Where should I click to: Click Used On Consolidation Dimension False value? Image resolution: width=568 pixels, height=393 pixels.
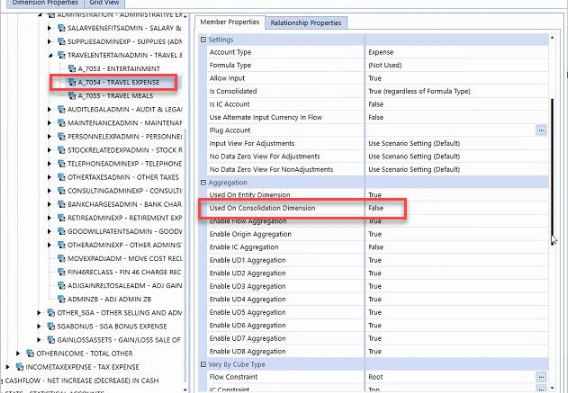[x=376, y=208]
